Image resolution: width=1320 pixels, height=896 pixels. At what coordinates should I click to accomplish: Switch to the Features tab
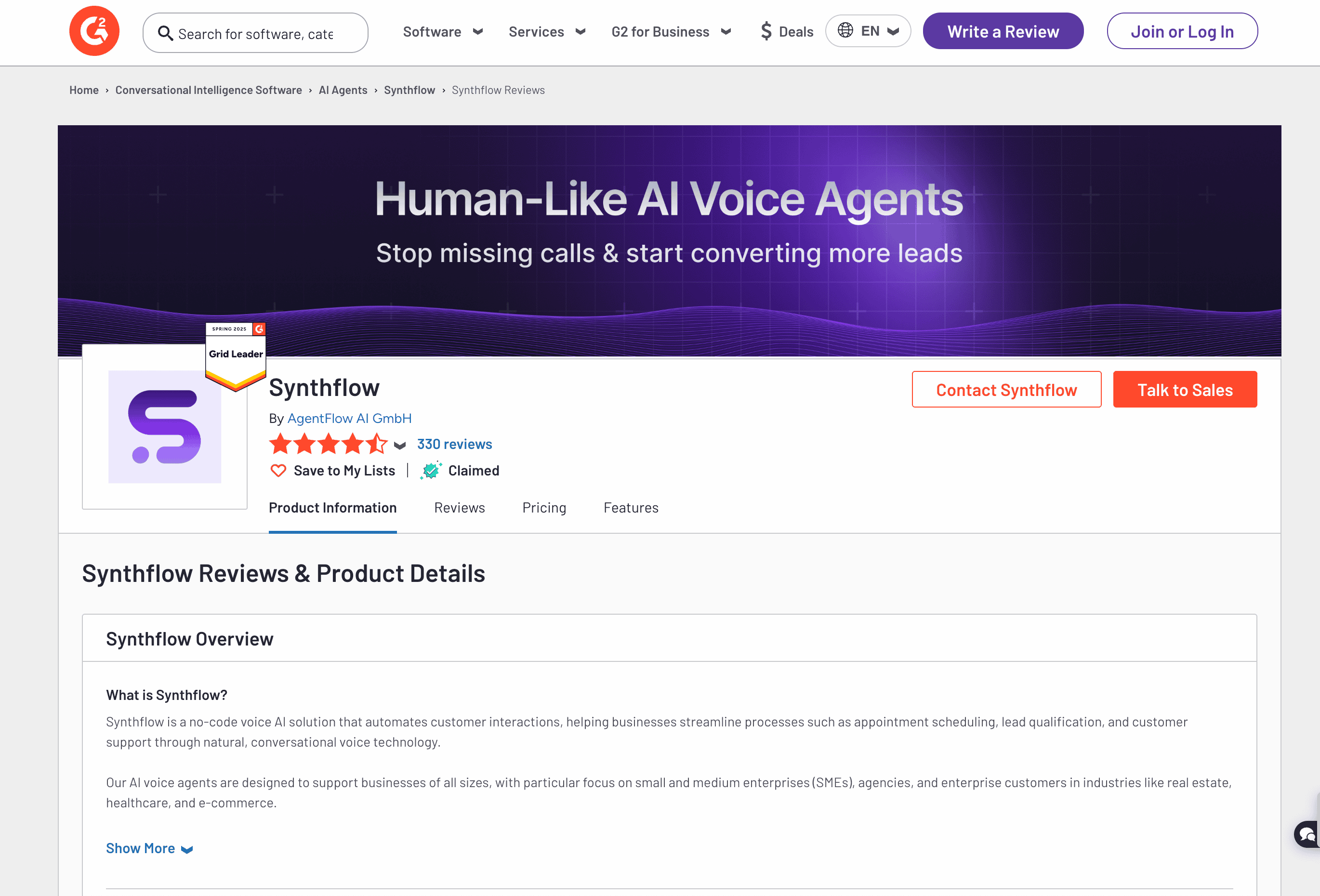click(631, 508)
